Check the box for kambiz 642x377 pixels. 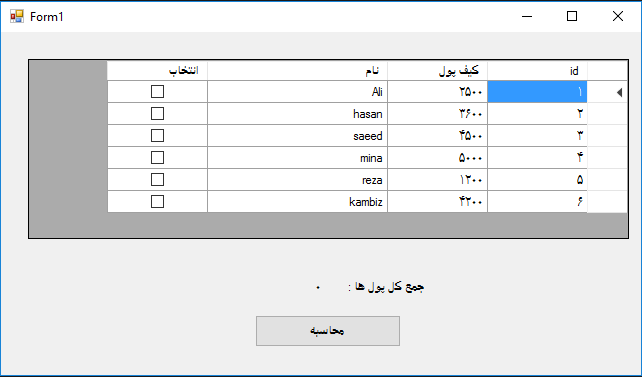(x=157, y=202)
